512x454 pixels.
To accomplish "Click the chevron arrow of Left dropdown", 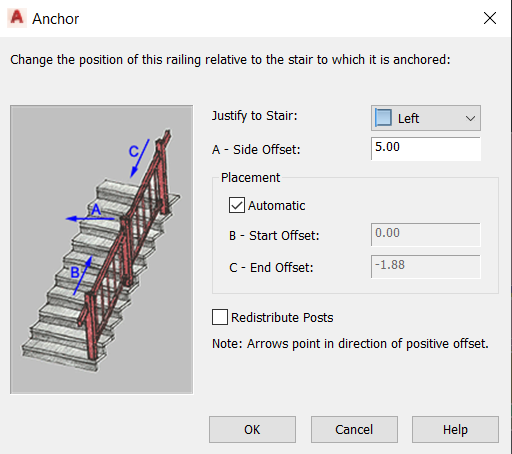I will [x=470, y=118].
